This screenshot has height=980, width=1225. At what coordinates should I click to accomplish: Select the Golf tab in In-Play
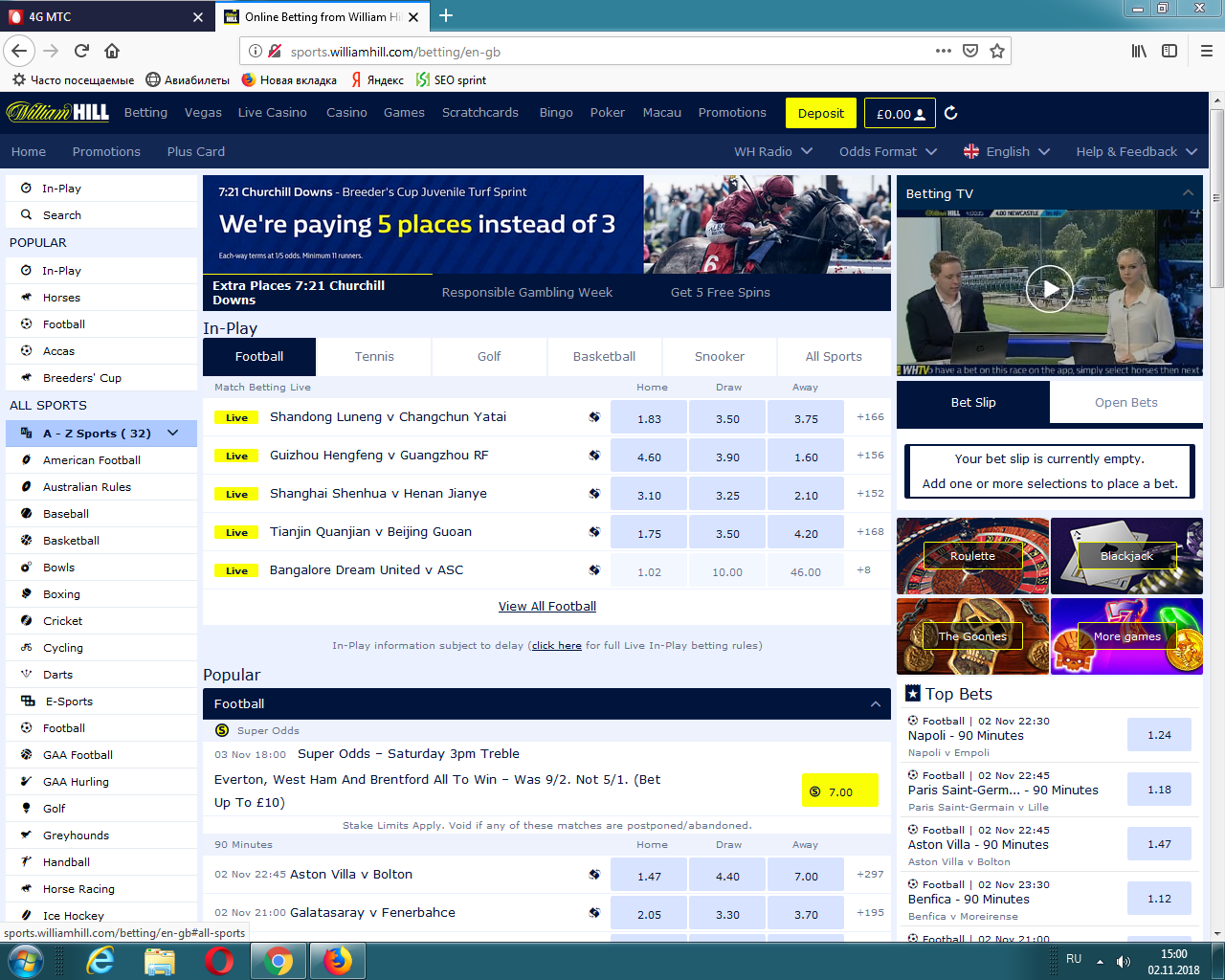[489, 357]
